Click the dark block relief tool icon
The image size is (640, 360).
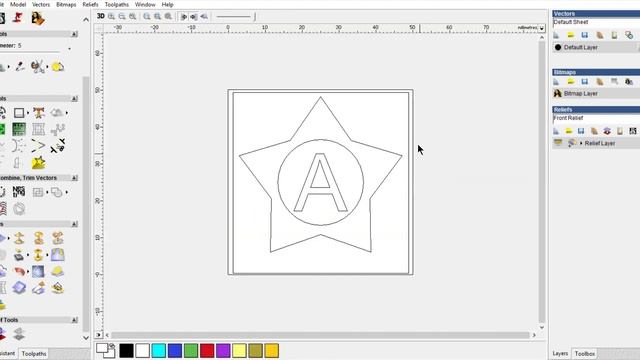point(19,256)
